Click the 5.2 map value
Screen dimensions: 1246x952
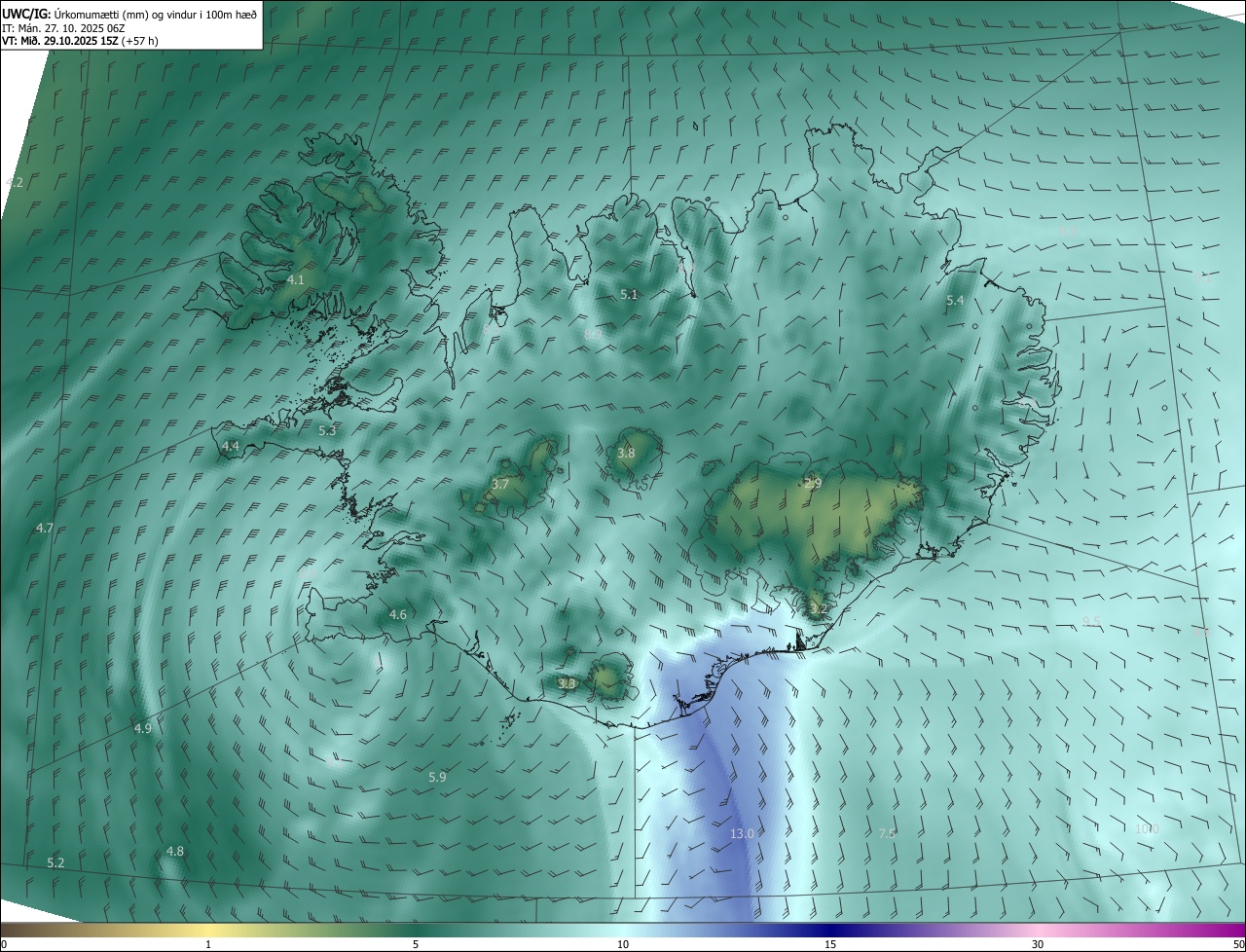(x=55, y=863)
